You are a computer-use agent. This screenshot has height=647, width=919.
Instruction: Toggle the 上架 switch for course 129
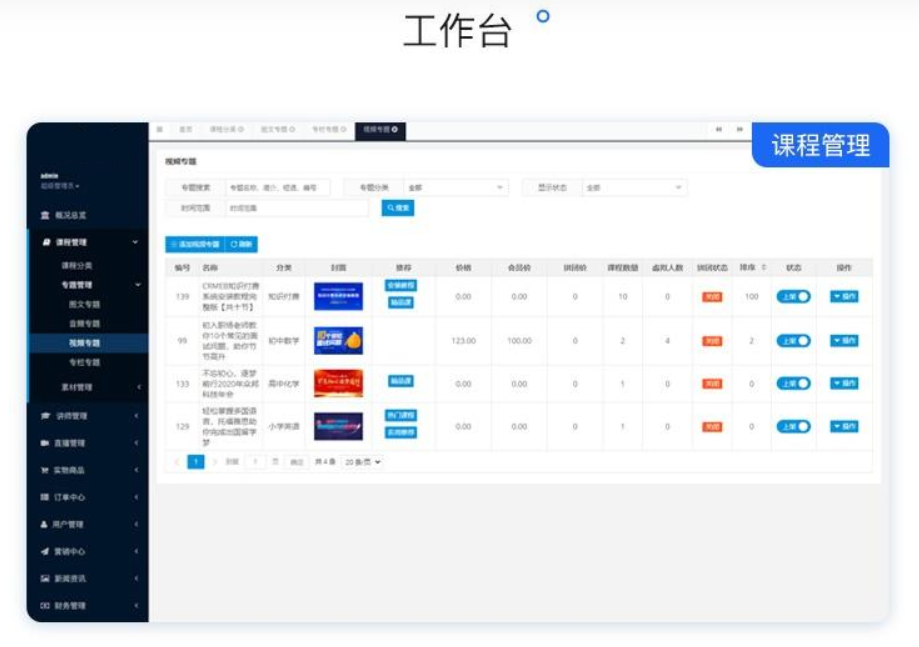[x=793, y=427]
